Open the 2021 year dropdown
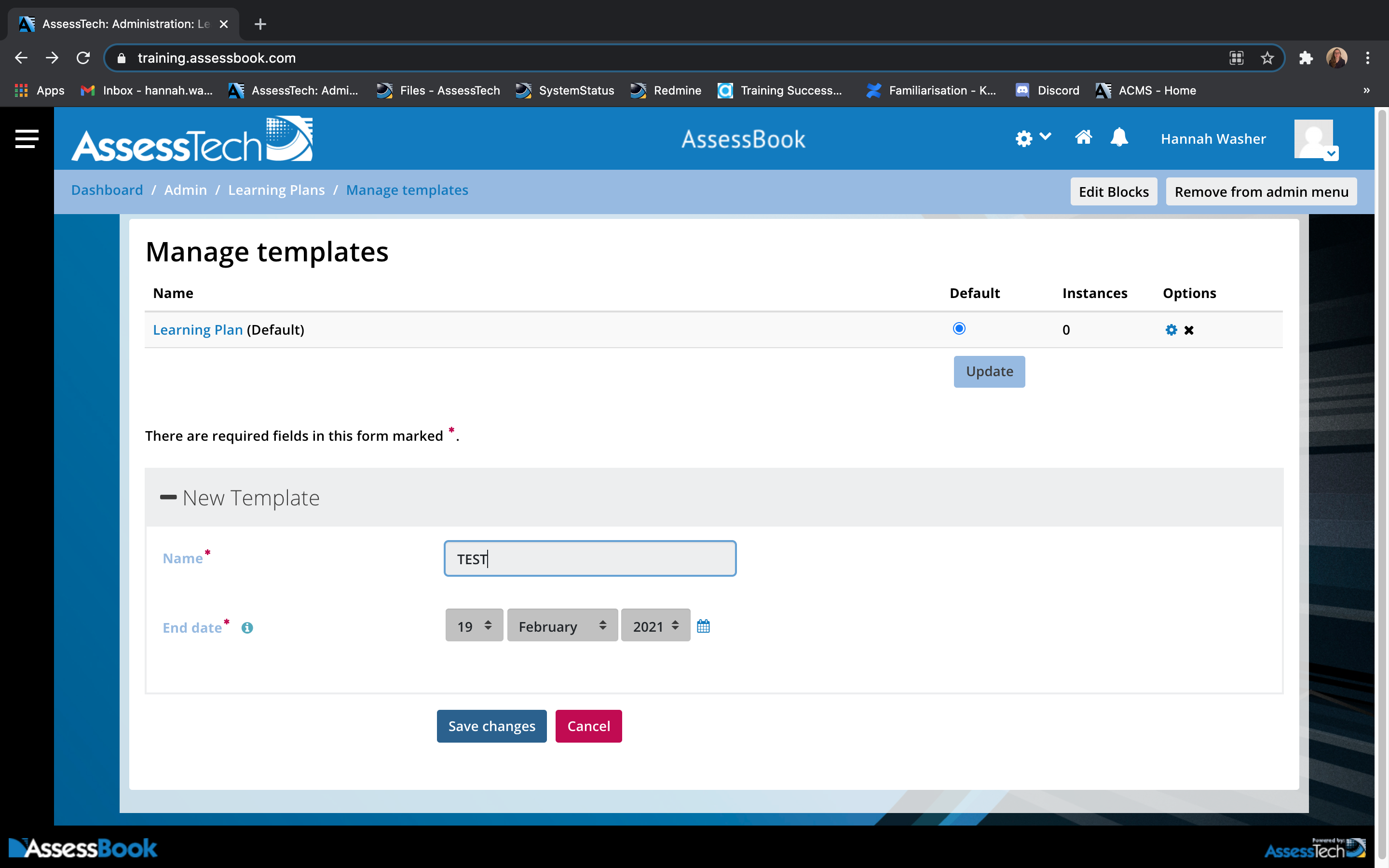 click(x=655, y=625)
